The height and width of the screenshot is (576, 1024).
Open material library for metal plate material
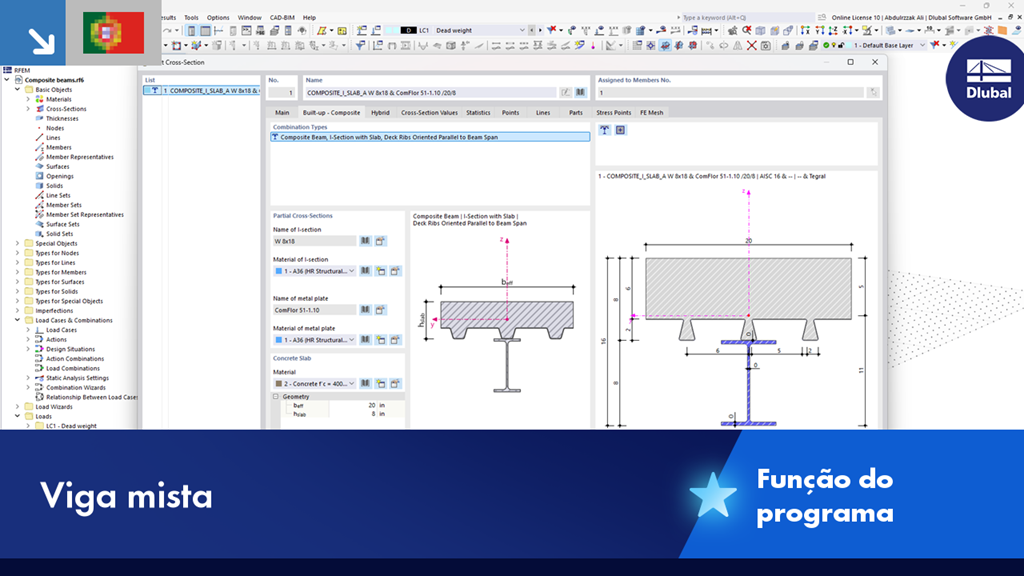click(x=365, y=340)
